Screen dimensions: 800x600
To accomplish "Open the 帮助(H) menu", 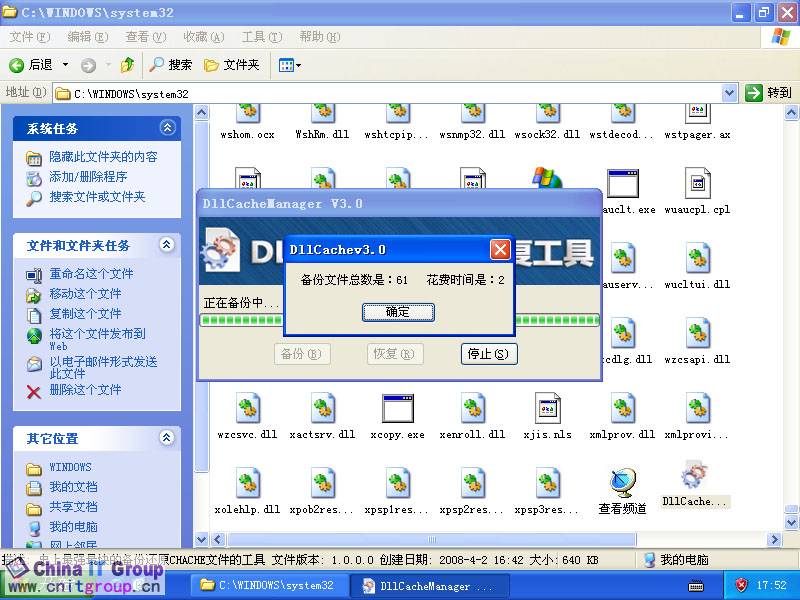I will pyautogui.click(x=320, y=37).
